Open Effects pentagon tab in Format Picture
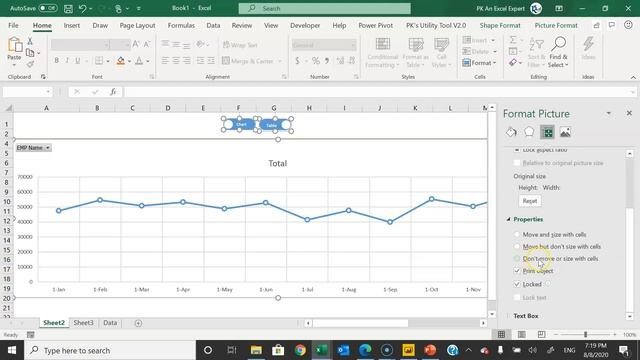Viewport: 640px width, 360px height. point(529,132)
